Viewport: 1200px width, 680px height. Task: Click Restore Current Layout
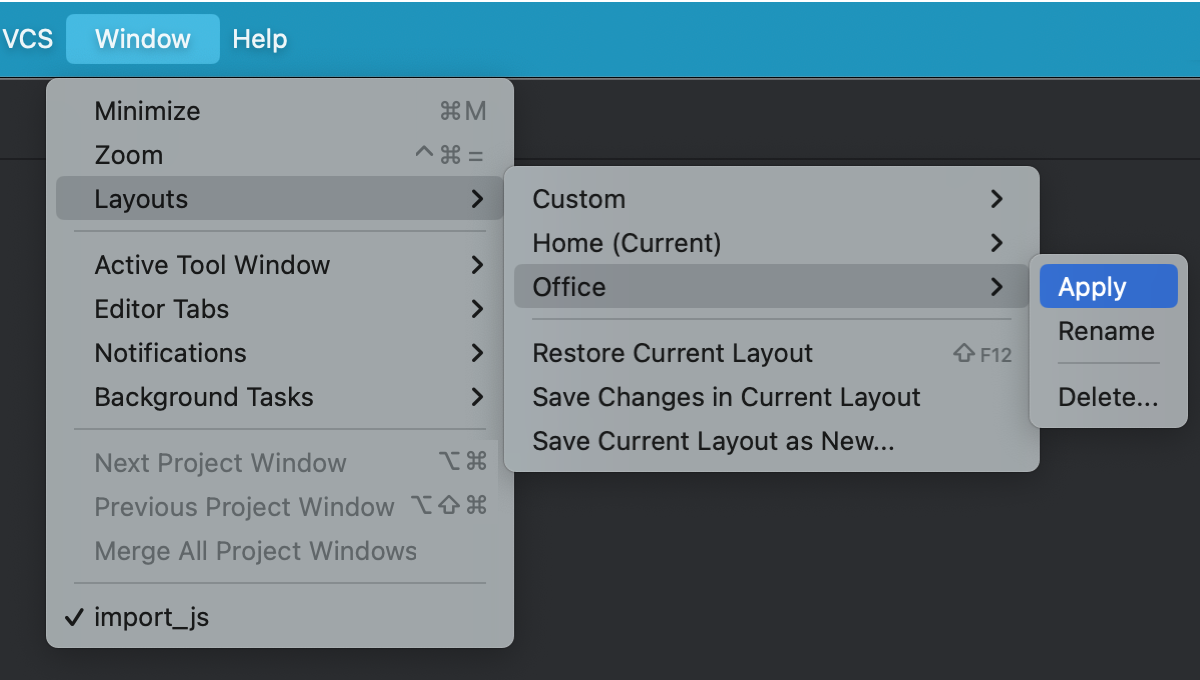pos(672,353)
